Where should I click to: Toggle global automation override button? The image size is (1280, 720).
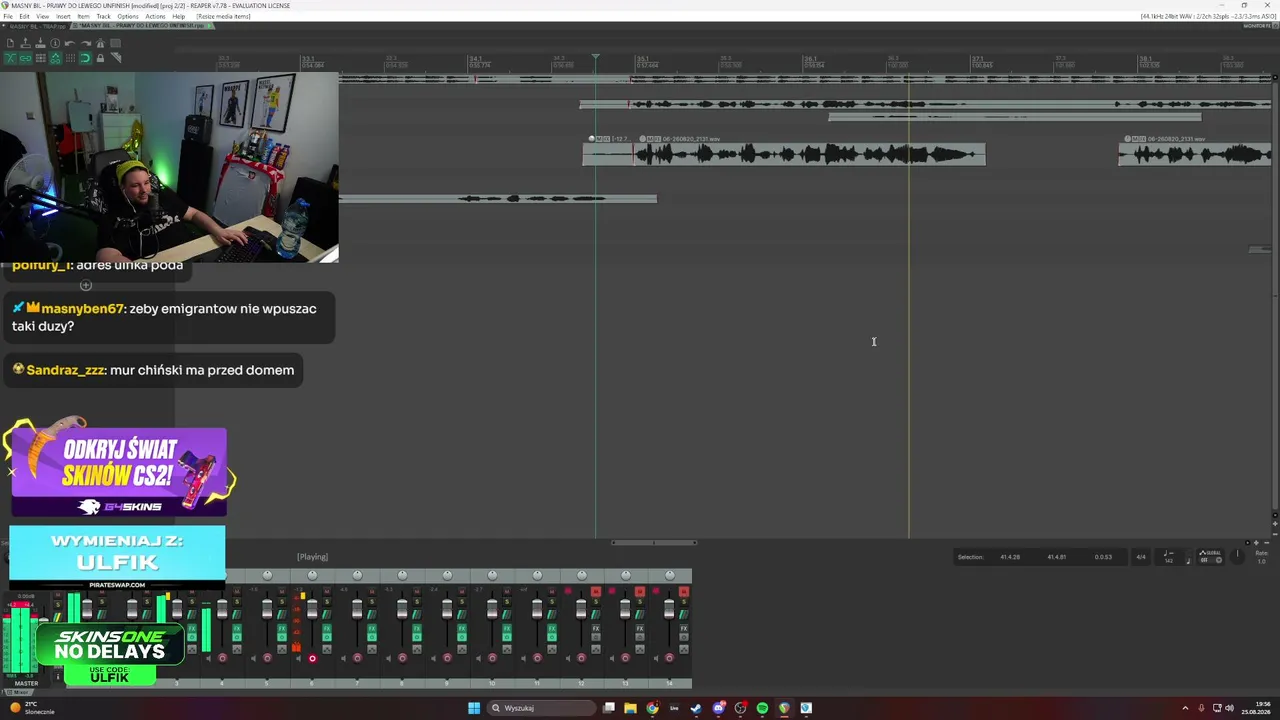(1210, 556)
